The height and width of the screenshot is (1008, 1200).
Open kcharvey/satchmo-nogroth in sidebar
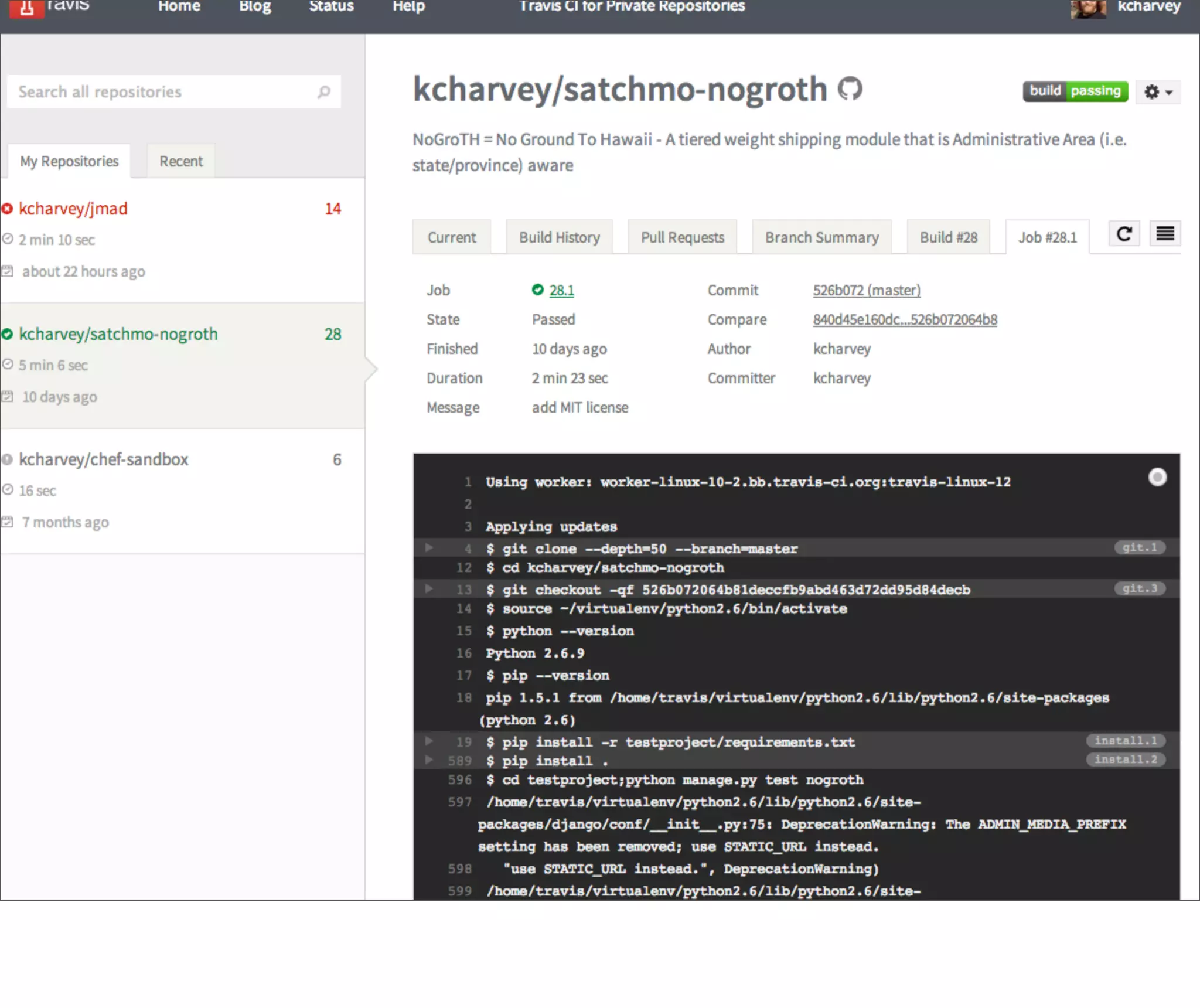118,334
